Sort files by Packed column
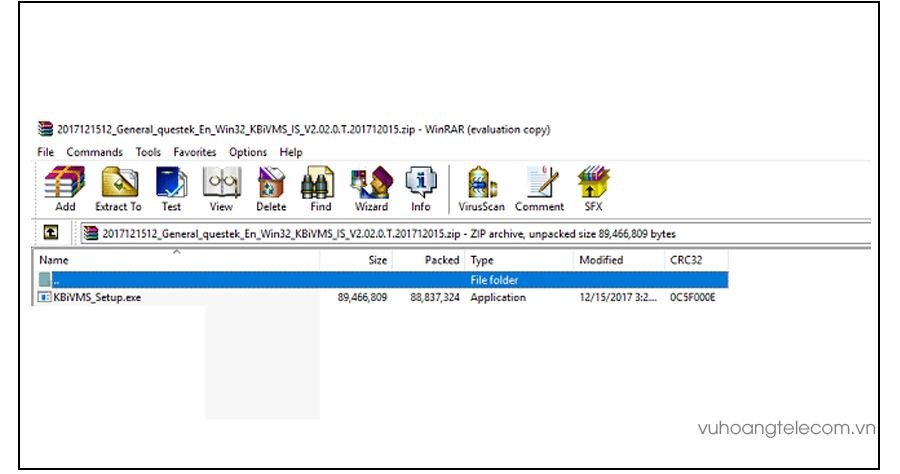 click(428, 260)
